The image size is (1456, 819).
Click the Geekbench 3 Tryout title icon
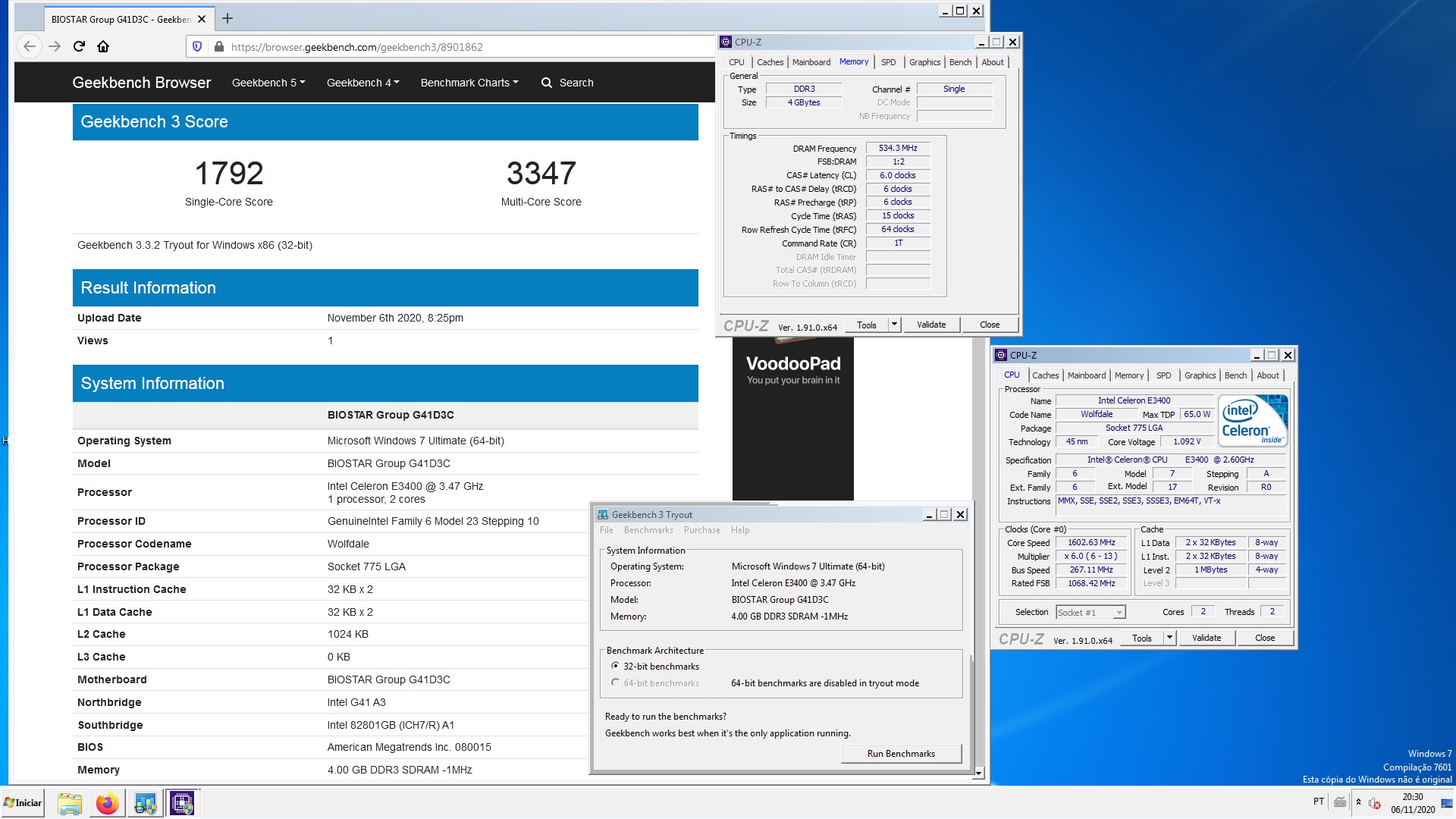[603, 514]
